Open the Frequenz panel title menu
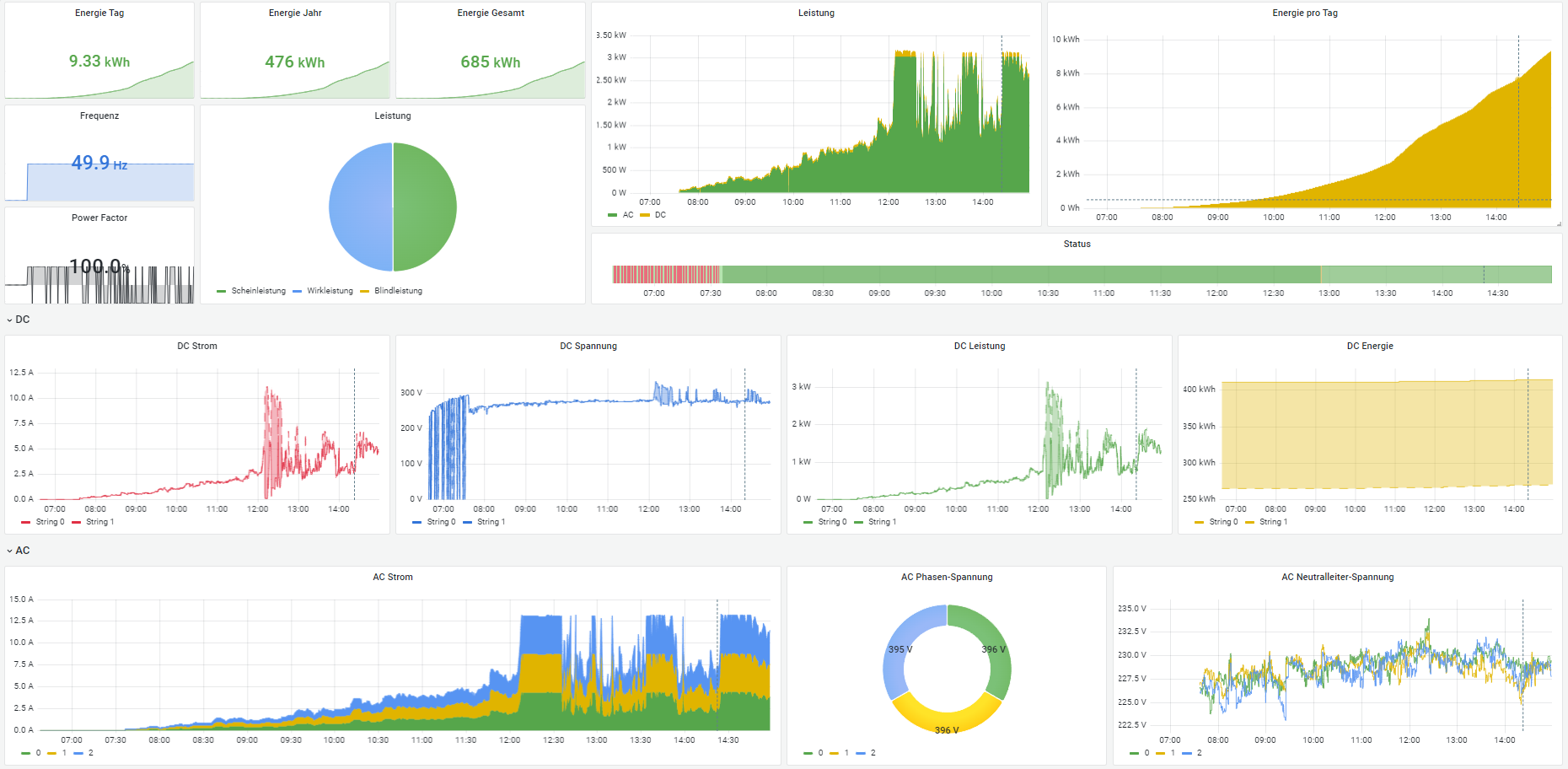 click(99, 116)
